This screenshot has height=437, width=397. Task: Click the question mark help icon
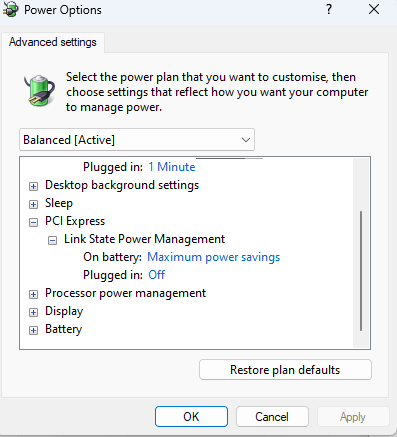click(329, 9)
